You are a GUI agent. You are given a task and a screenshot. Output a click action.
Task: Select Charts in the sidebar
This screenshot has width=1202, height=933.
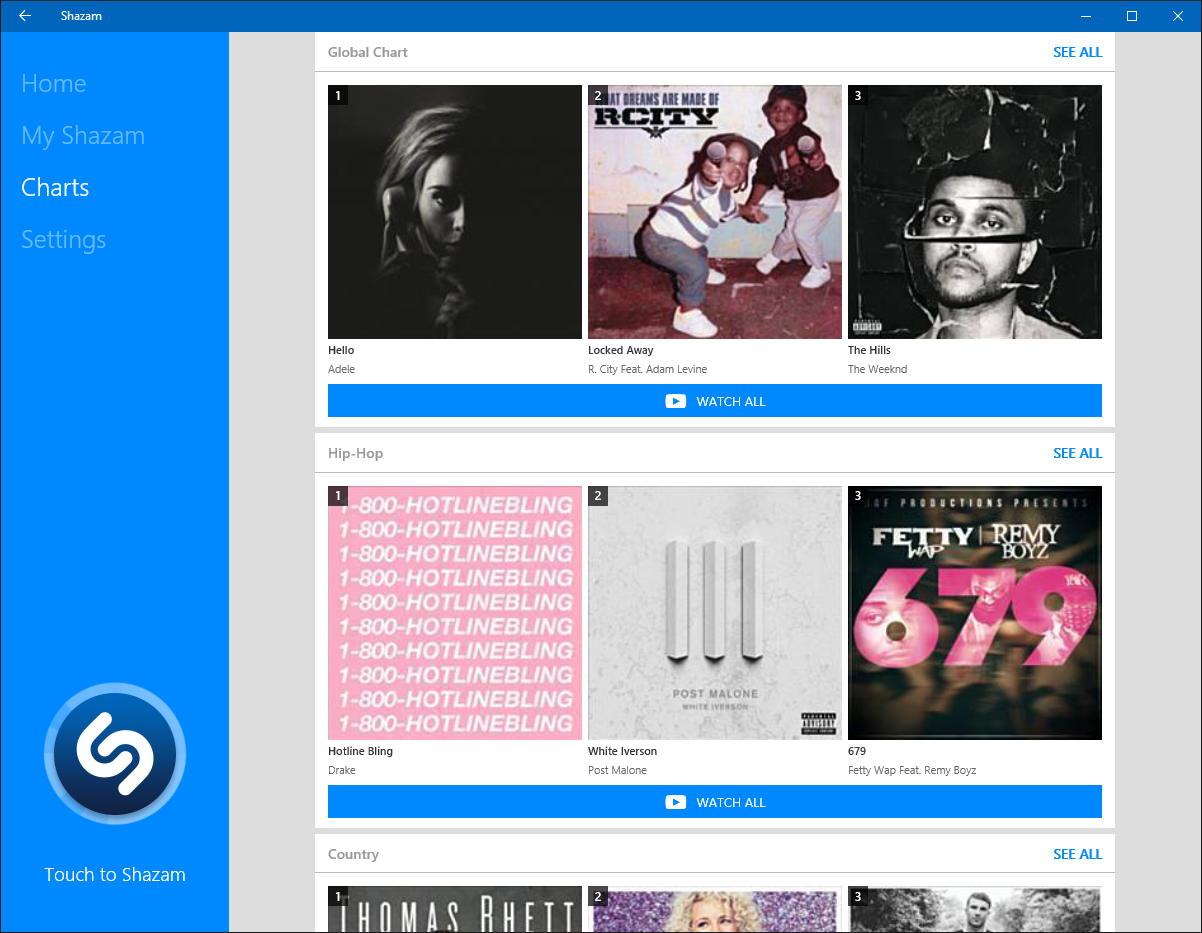(x=55, y=187)
